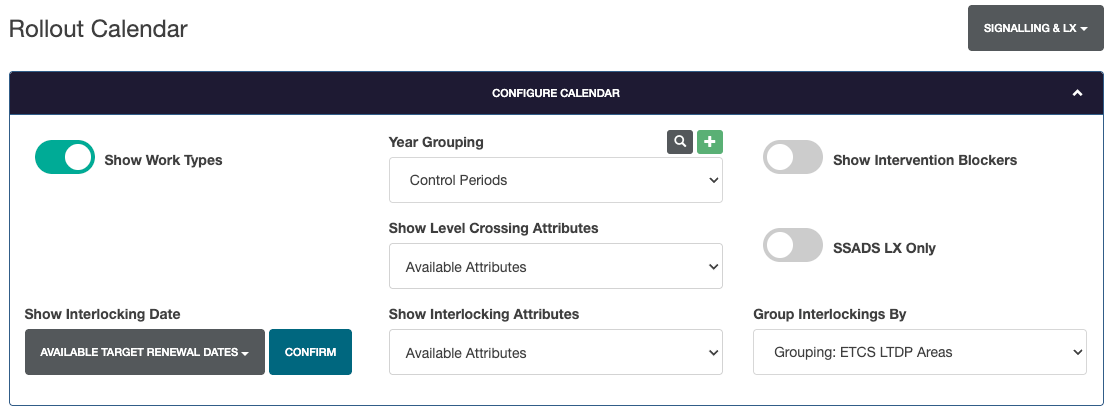The image size is (1110, 413).
Task: Disable the Show Work Types switch
Action: point(65,158)
